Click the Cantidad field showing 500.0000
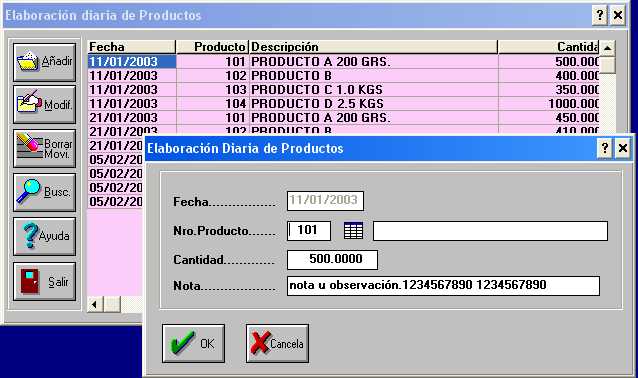The width and height of the screenshot is (638, 378). click(x=332, y=260)
